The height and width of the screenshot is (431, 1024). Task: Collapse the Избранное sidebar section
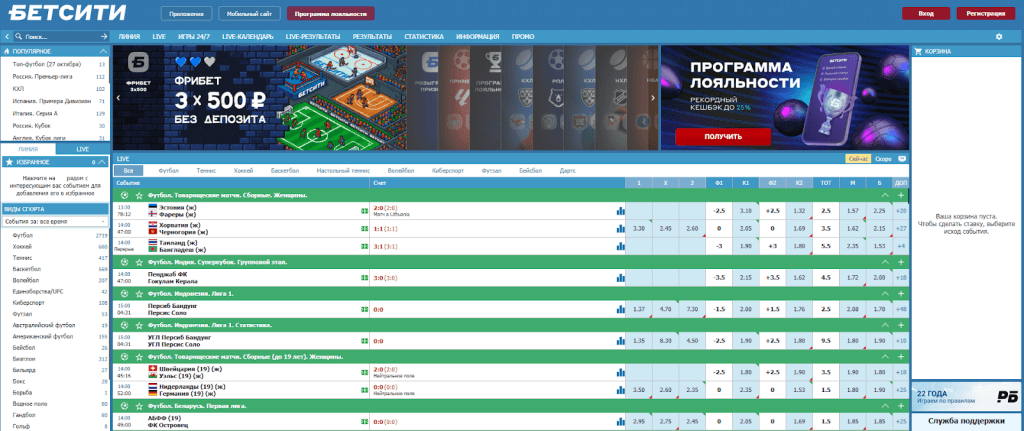click(103, 162)
